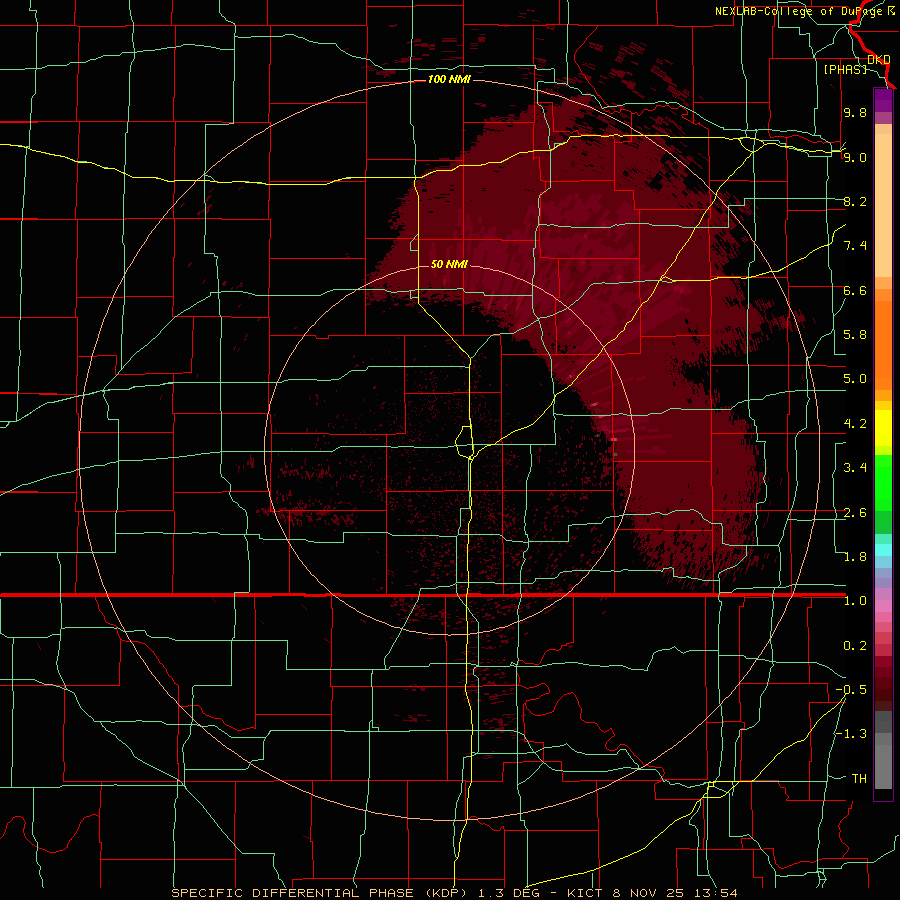Viewport: 900px width, 900px height.
Task: Pick the cyan band of the color bar
Action: [x=883, y=550]
